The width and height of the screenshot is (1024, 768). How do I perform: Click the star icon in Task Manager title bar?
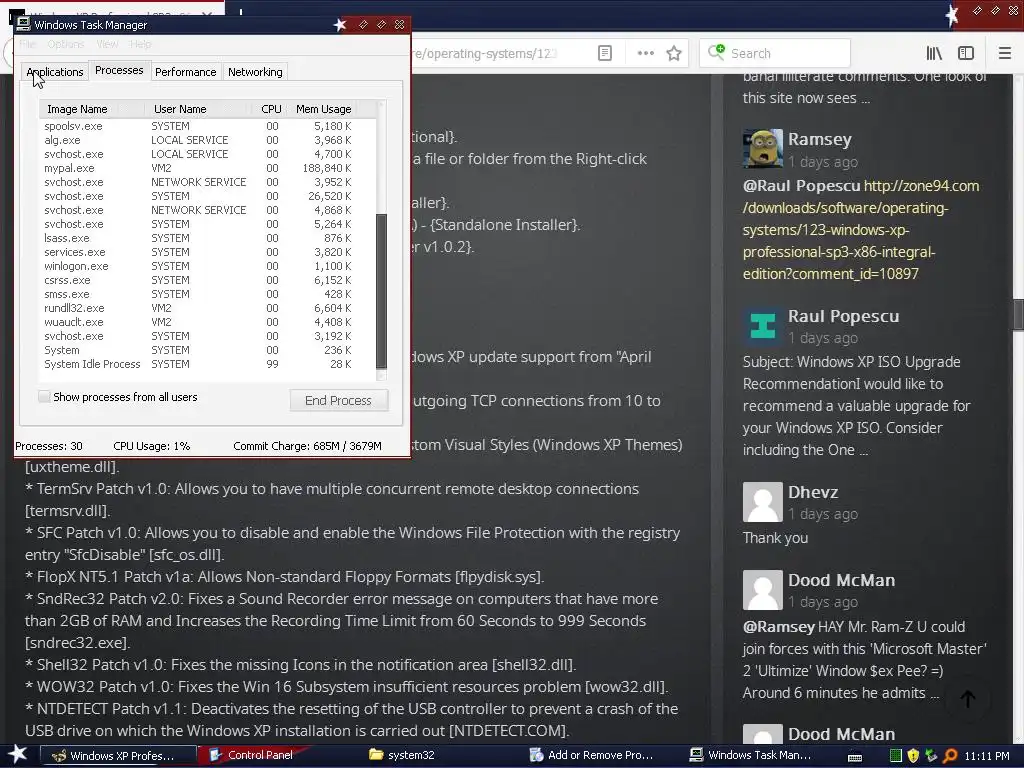[x=340, y=25]
